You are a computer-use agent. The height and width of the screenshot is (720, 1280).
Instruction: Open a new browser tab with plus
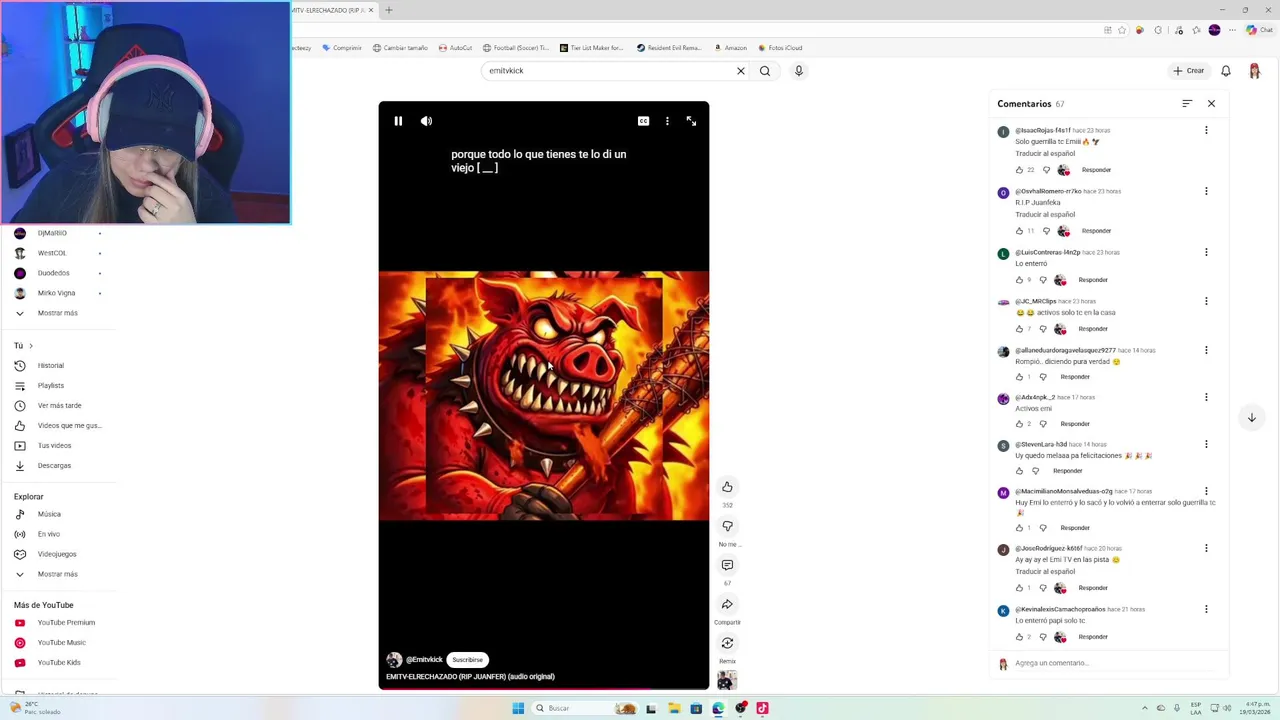click(389, 10)
